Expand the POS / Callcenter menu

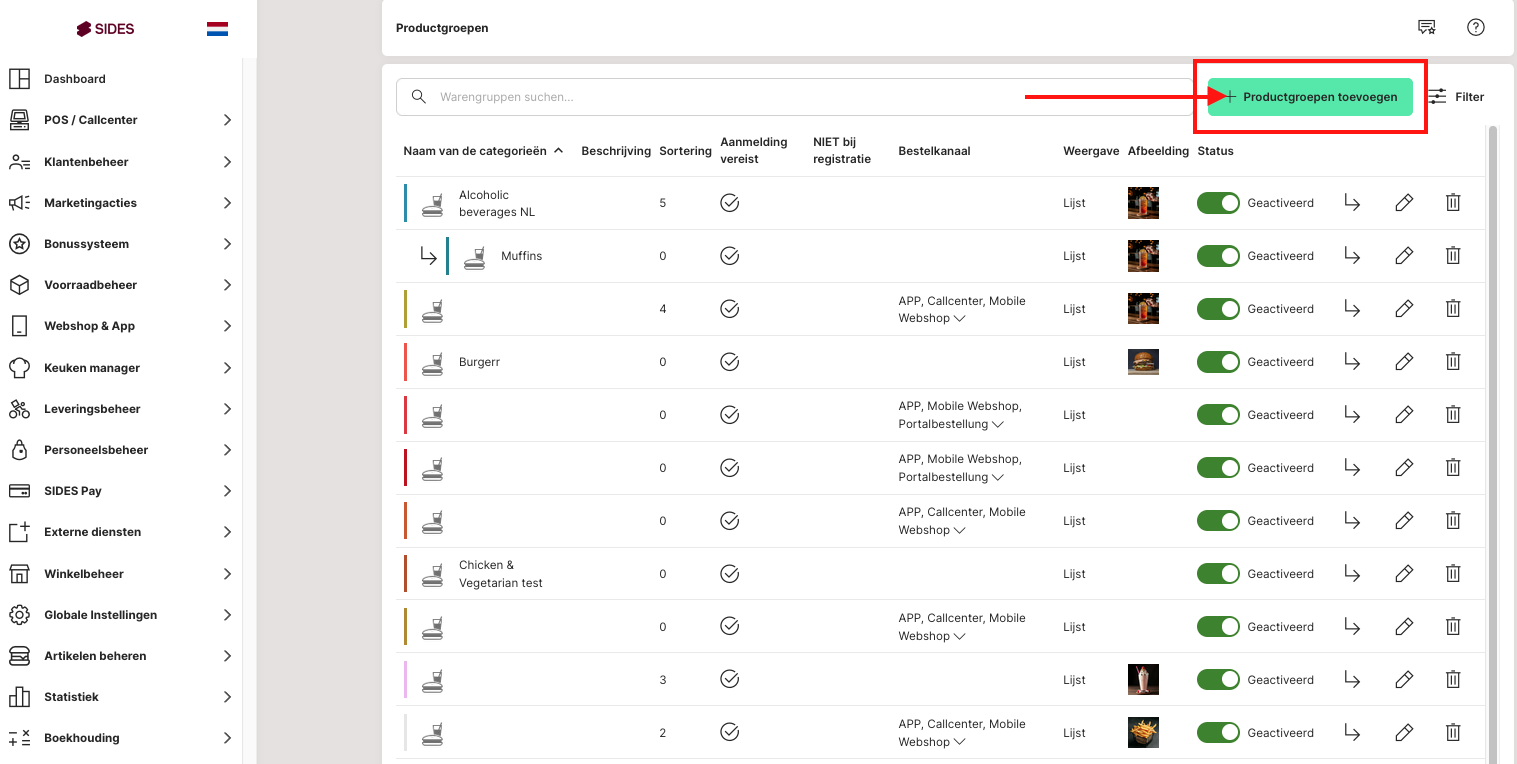(x=120, y=120)
